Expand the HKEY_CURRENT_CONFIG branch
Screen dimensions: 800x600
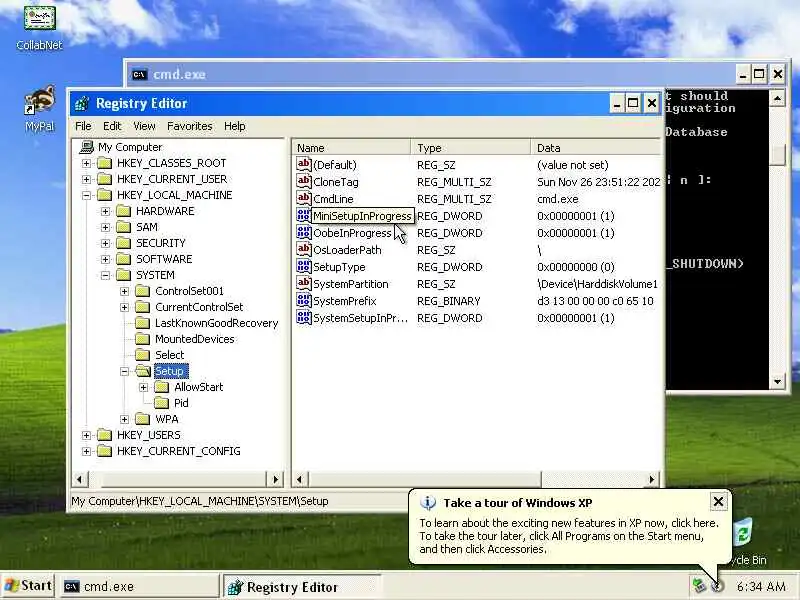86,452
